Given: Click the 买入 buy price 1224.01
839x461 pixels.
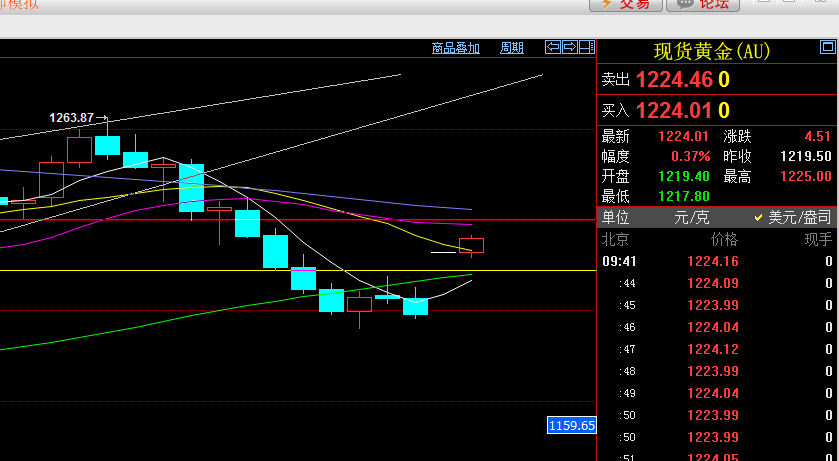Looking at the screenshot, I should pos(673,110).
